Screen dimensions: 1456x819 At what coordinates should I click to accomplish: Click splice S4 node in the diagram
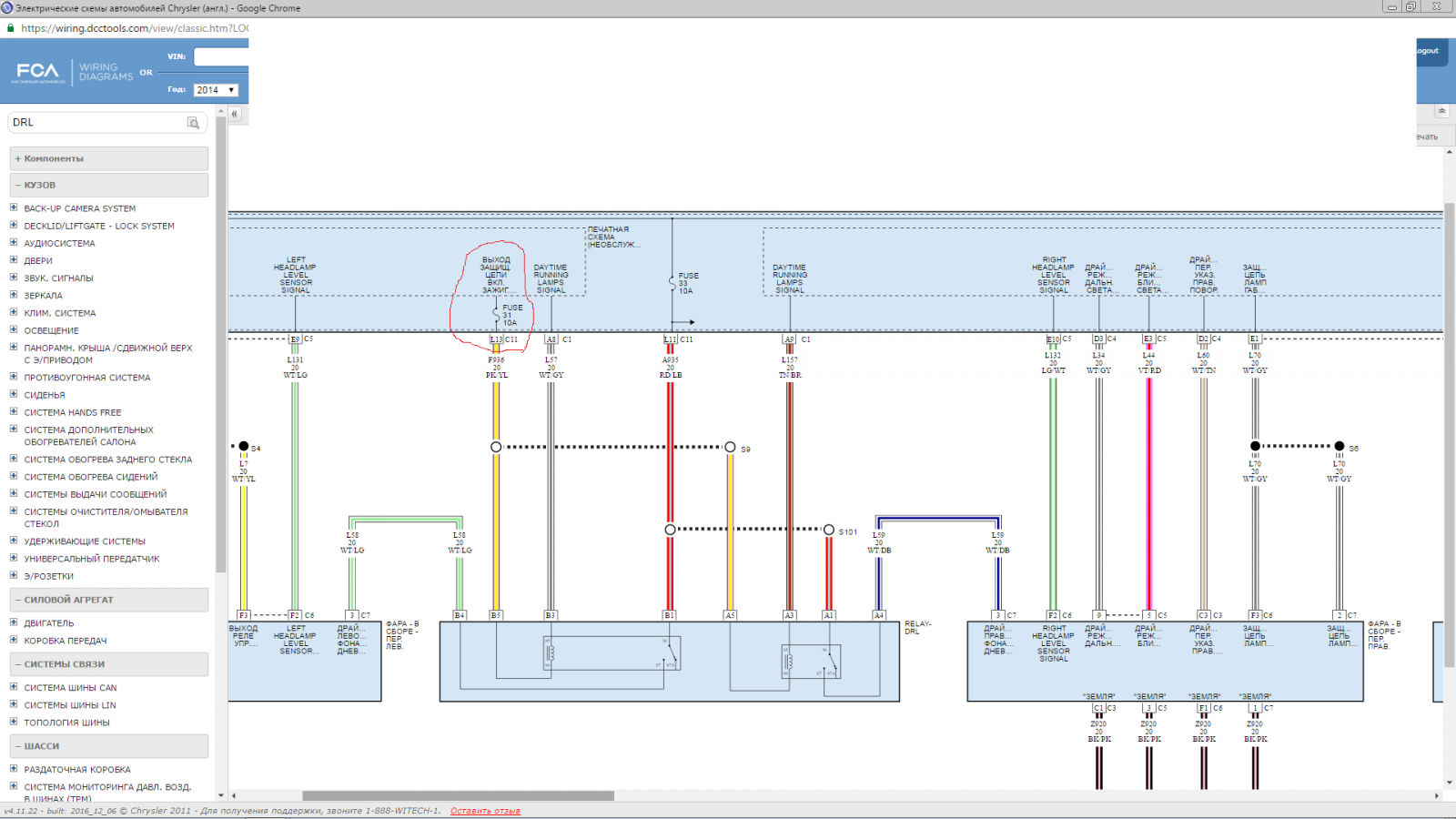click(x=244, y=446)
